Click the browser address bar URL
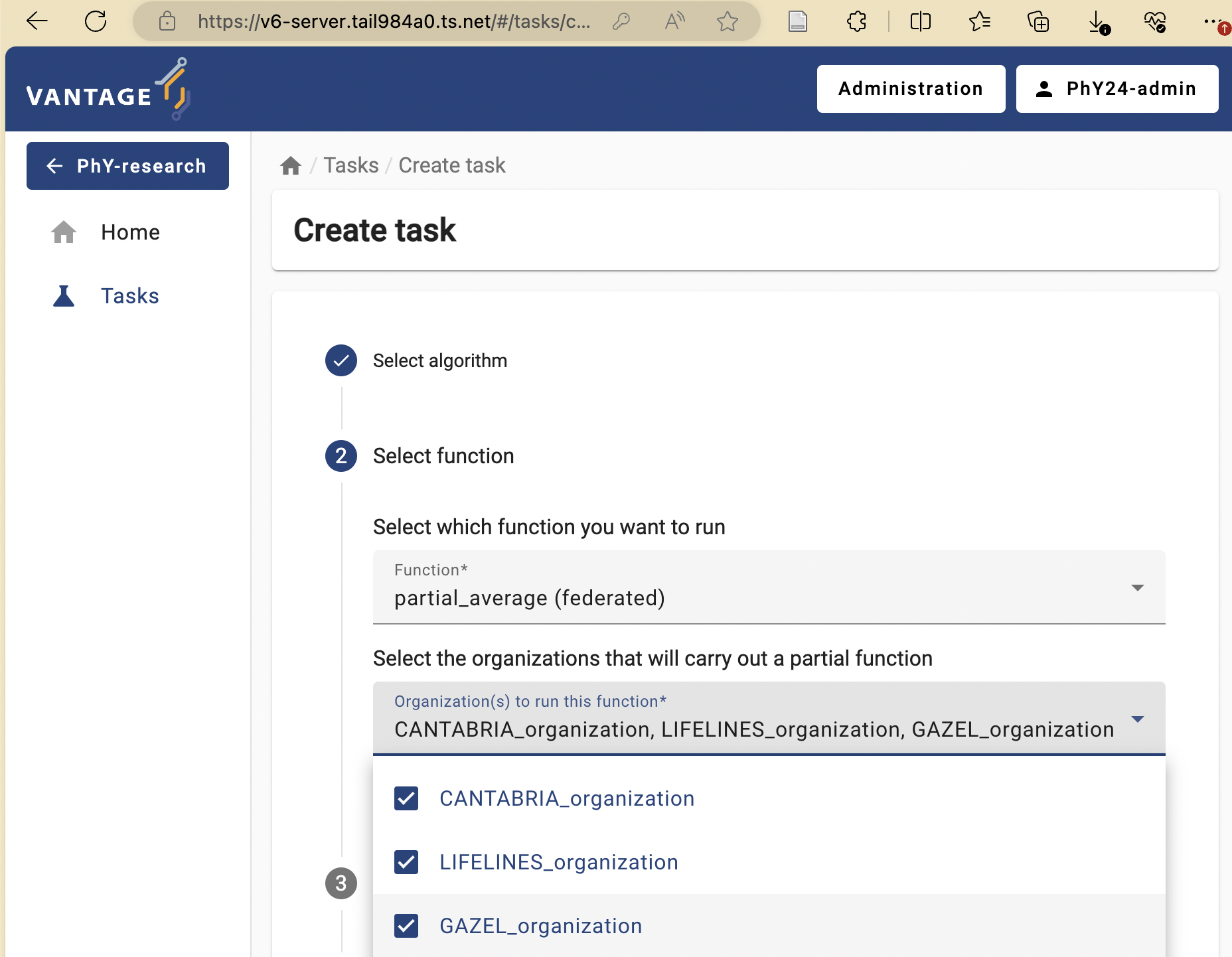The height and width of the screenshot is (957, 1232). click(394, 22)
